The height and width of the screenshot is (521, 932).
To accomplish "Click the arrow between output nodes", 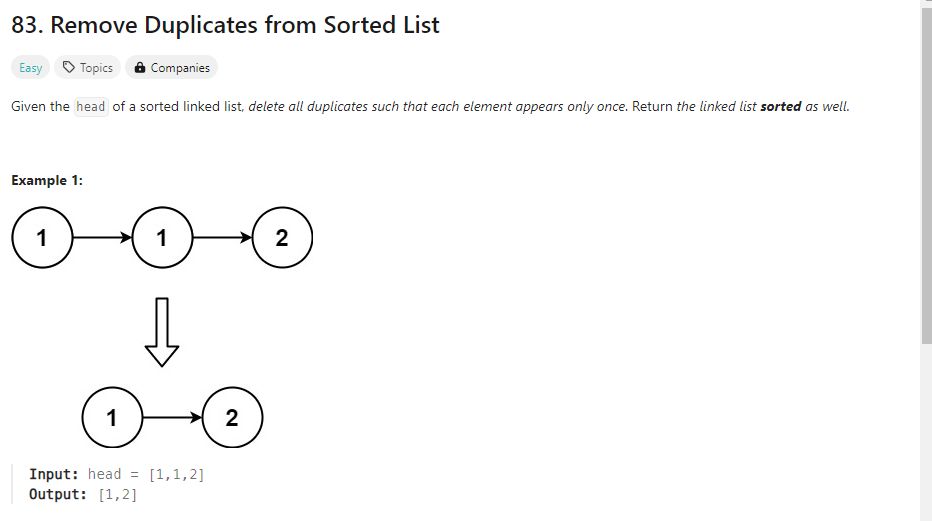I will coord(172,418).
